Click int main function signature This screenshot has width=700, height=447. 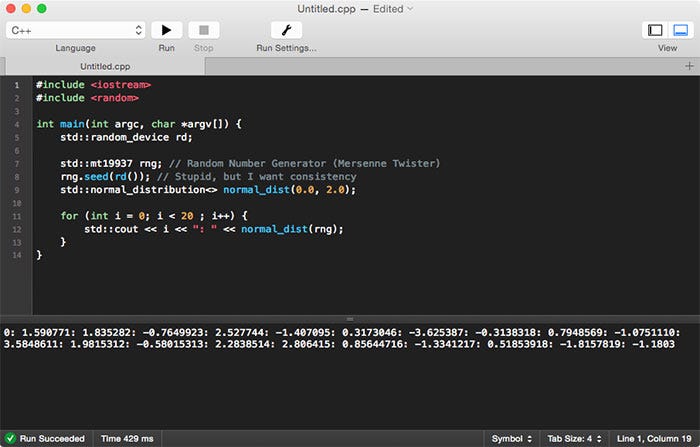pyautogui.click(x=139, y=124)
